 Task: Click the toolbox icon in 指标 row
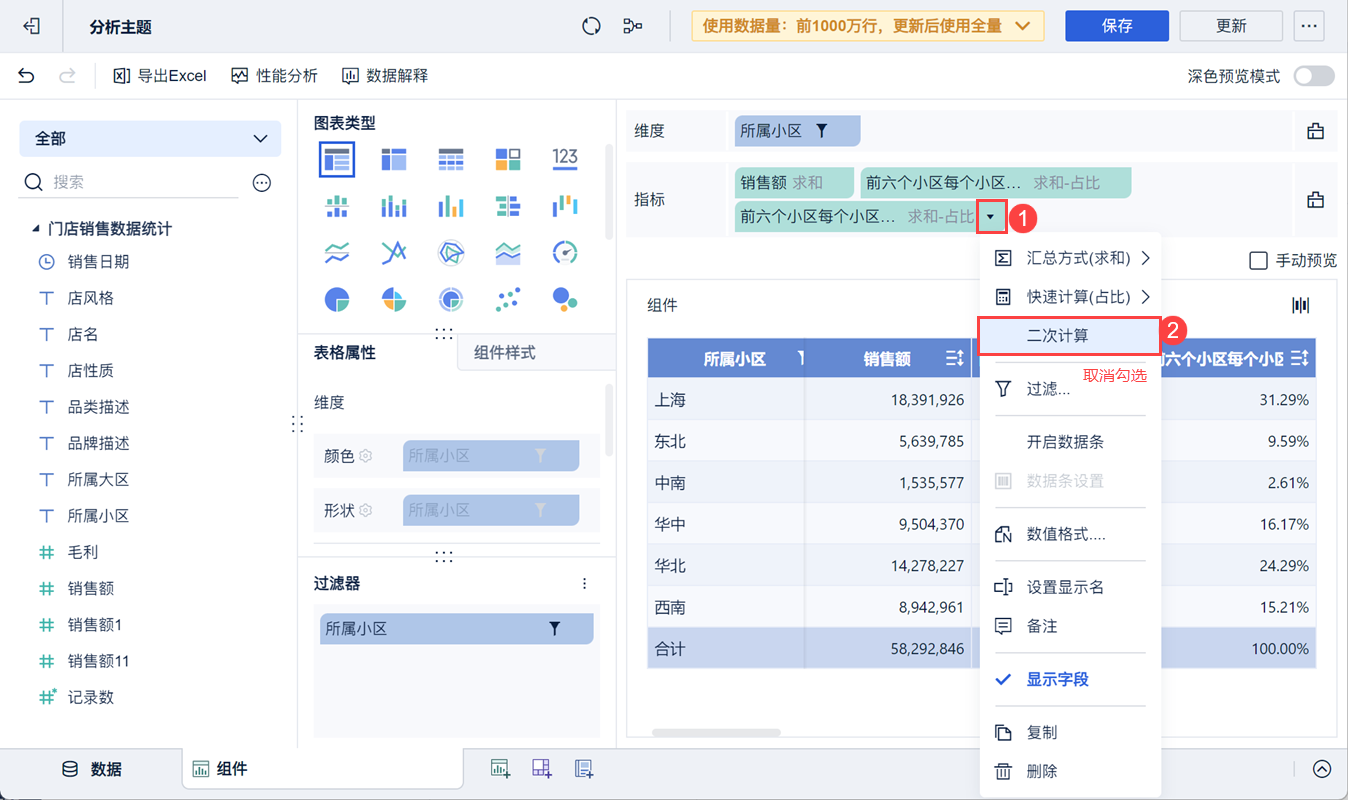point(1315,200)
